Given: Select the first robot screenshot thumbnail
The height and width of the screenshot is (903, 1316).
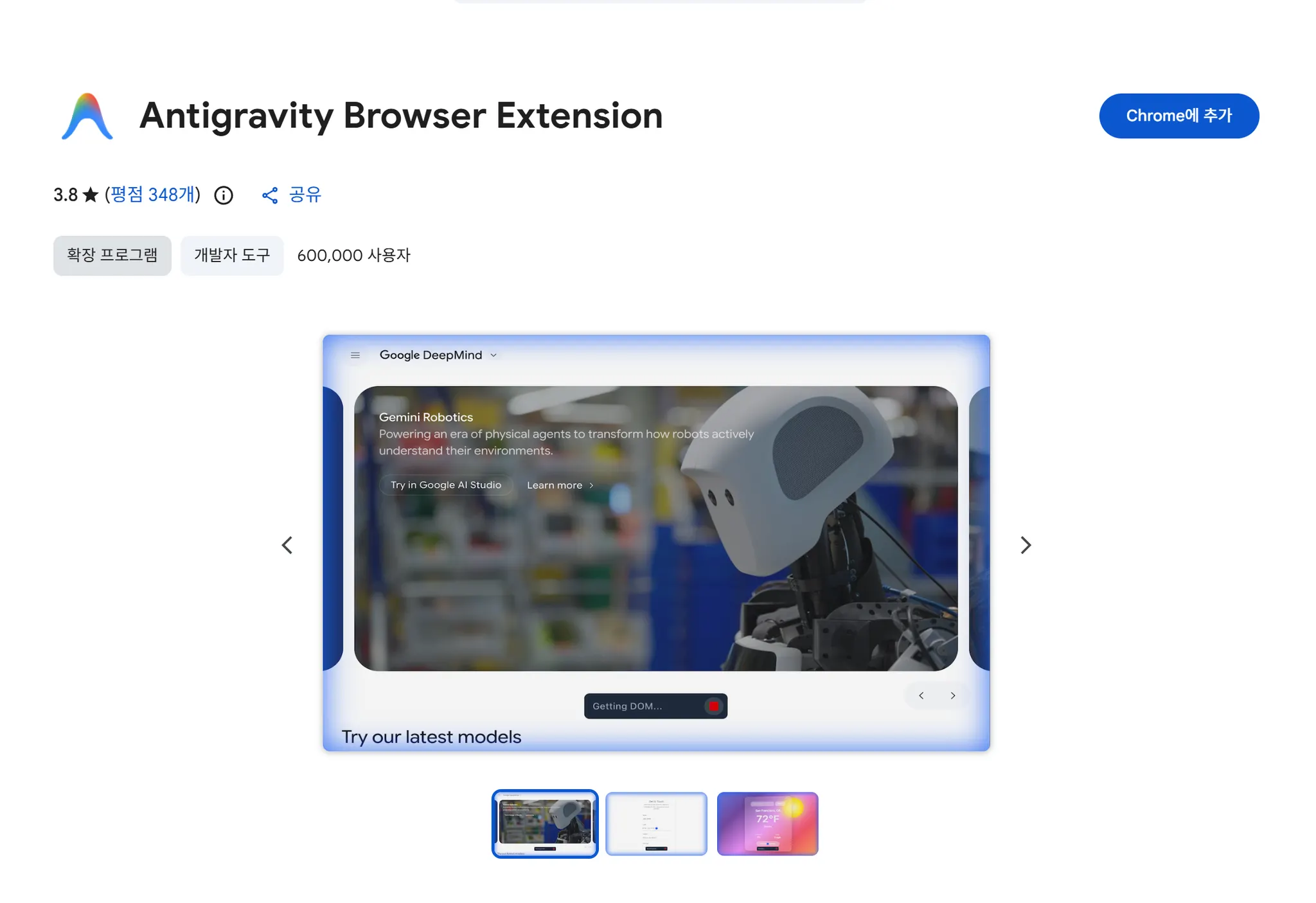Looking at the screenshot, I should pyautogui.click(x=545, y=823).
